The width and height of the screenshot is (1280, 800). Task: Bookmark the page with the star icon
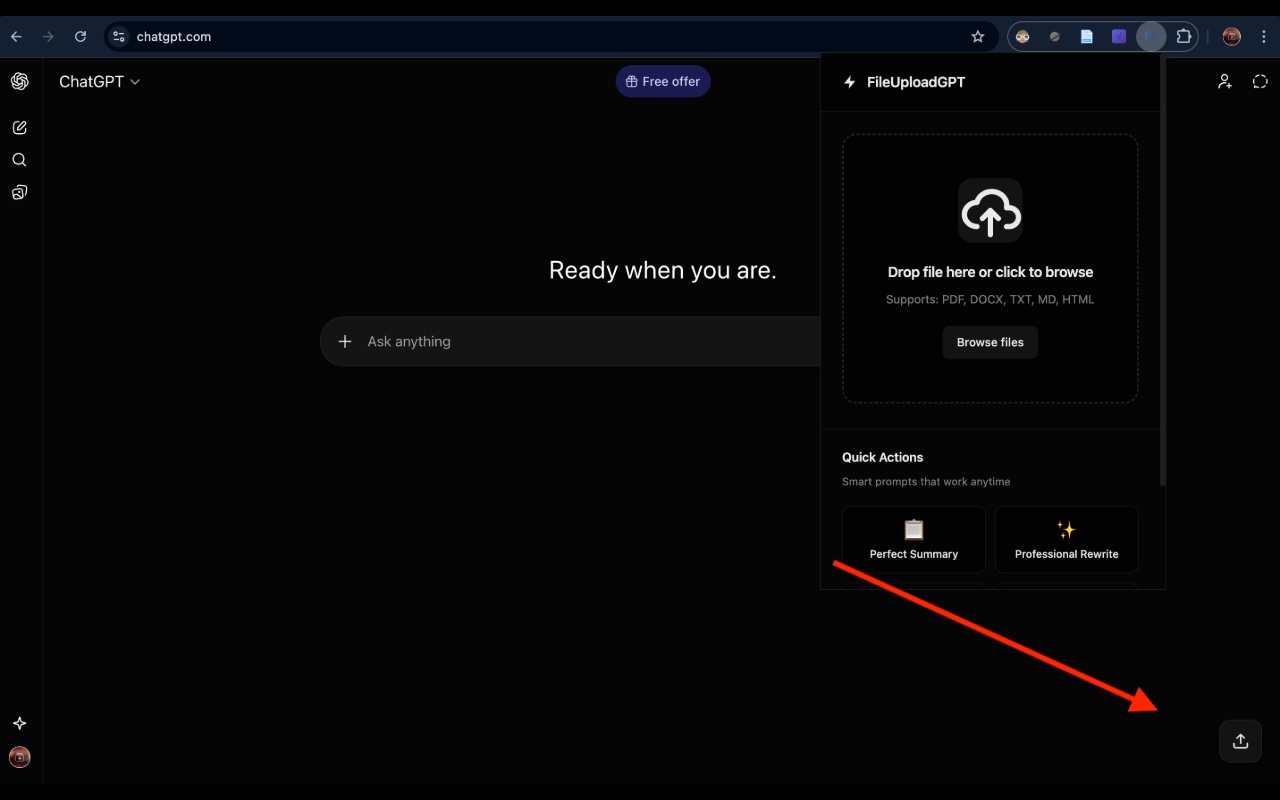(977, 36)
